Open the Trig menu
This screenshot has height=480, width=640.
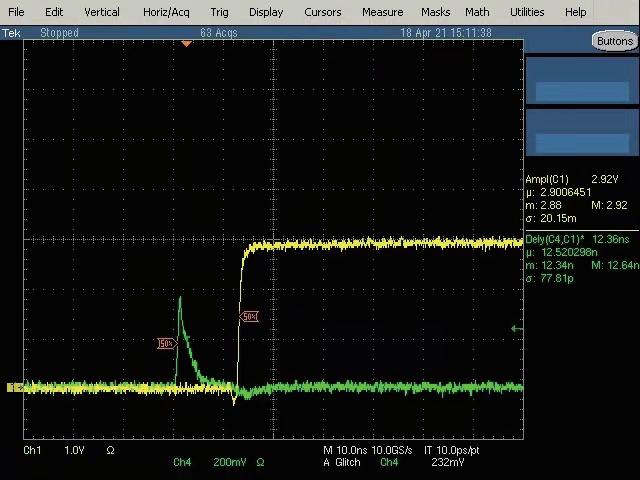tap(219, 12)
